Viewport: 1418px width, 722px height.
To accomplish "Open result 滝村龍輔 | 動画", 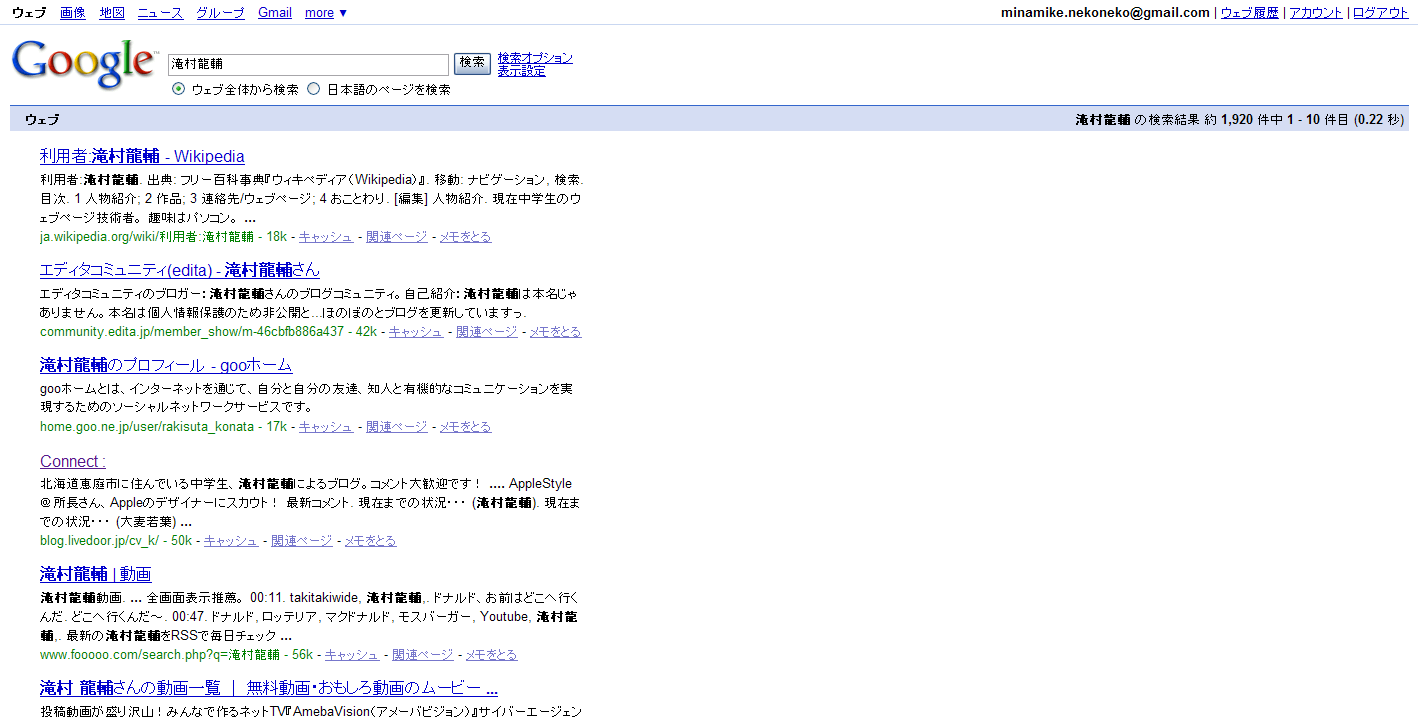I will click(x=95, y=574).
